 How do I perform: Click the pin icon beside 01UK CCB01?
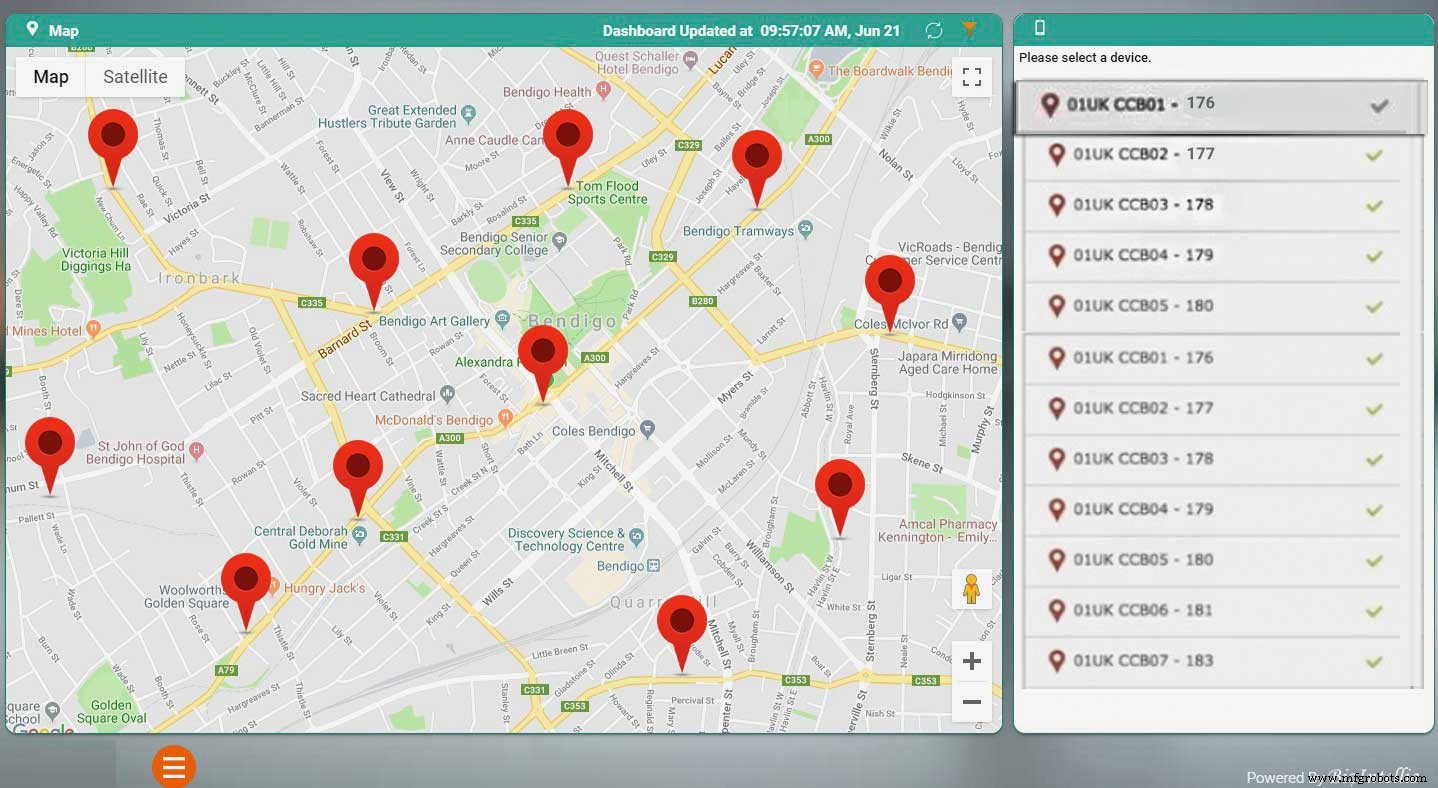(1050, 105)
